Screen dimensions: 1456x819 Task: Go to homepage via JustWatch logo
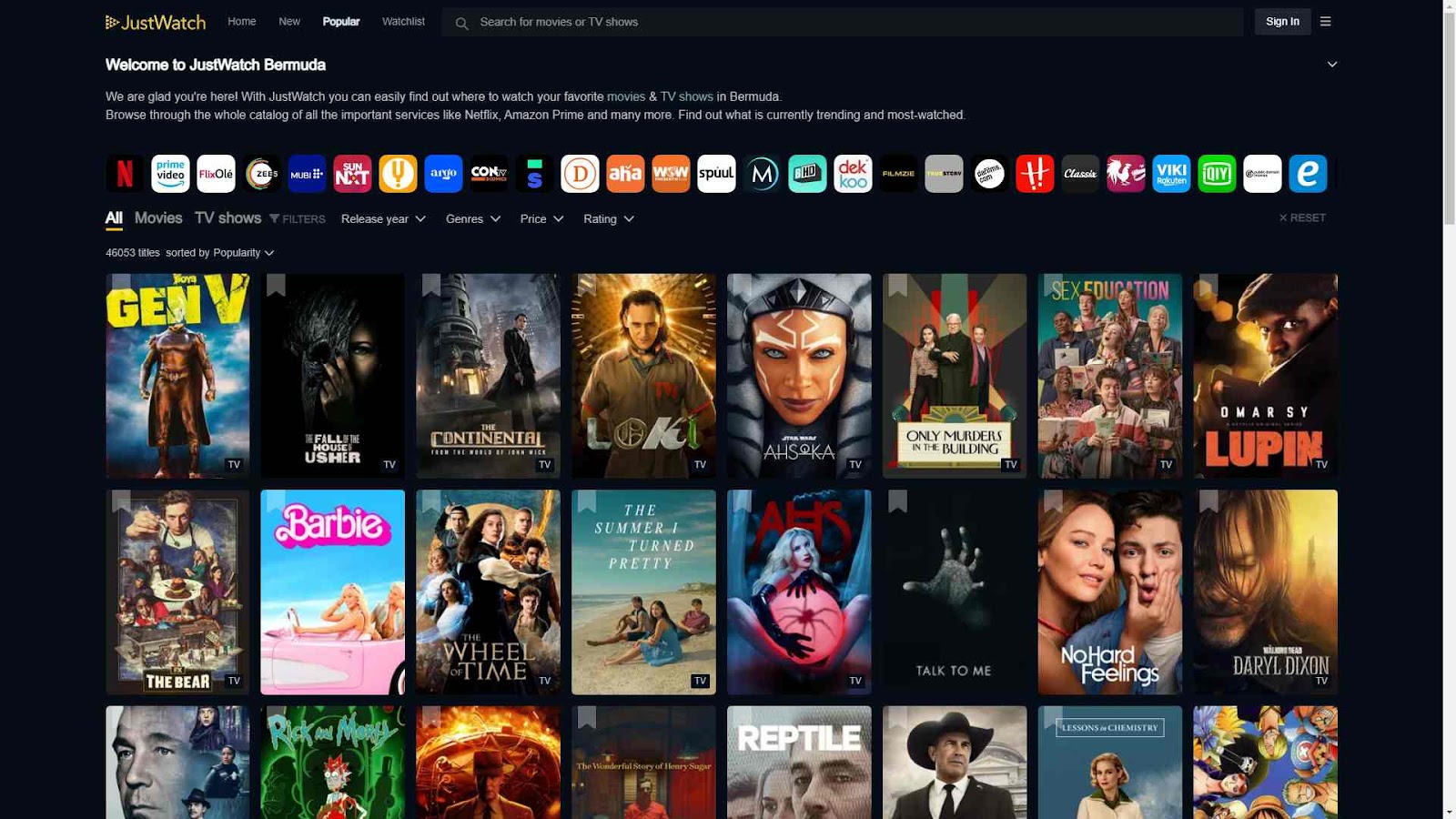point(156,22)
